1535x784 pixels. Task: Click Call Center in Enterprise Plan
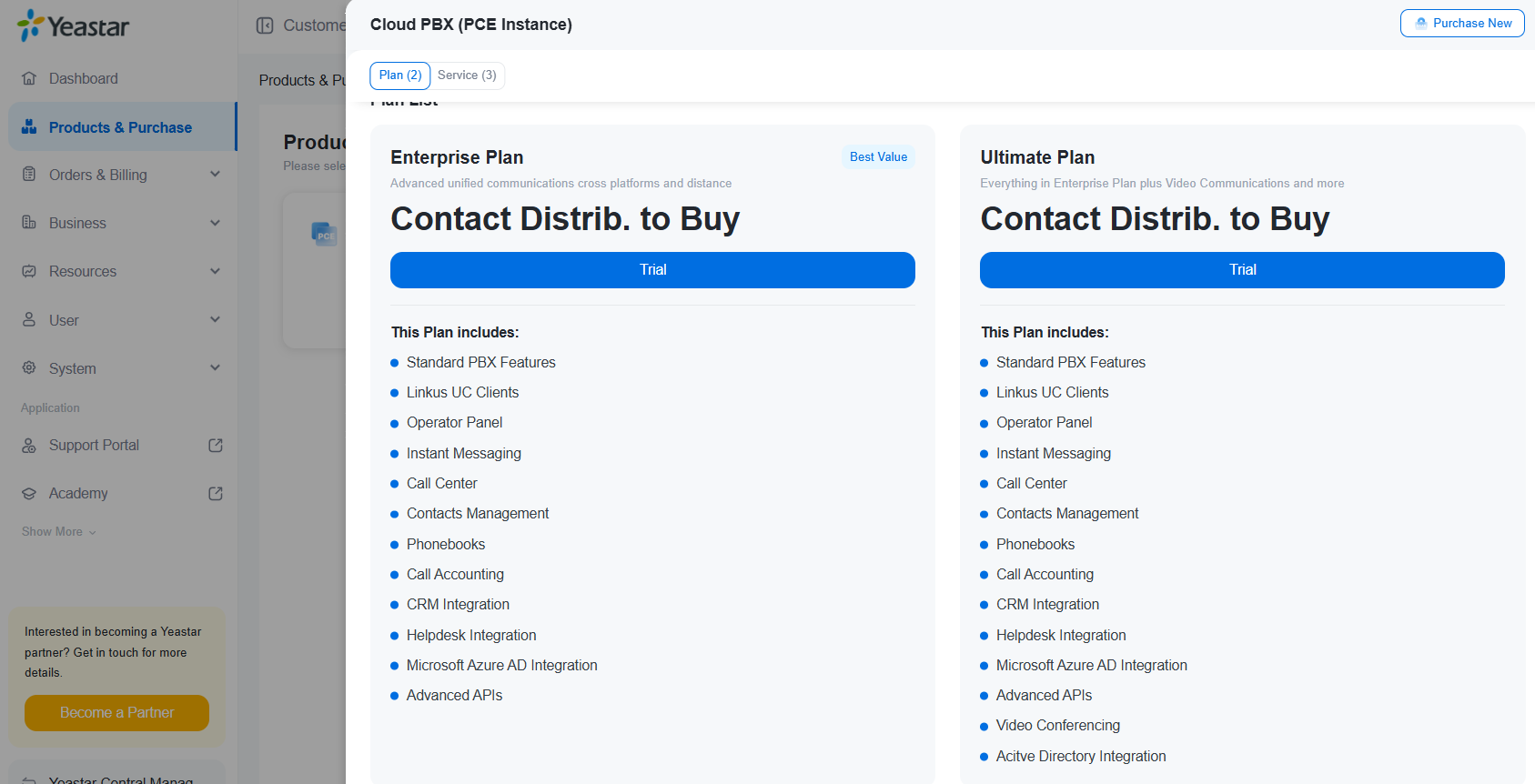click(x=441, y=484)
